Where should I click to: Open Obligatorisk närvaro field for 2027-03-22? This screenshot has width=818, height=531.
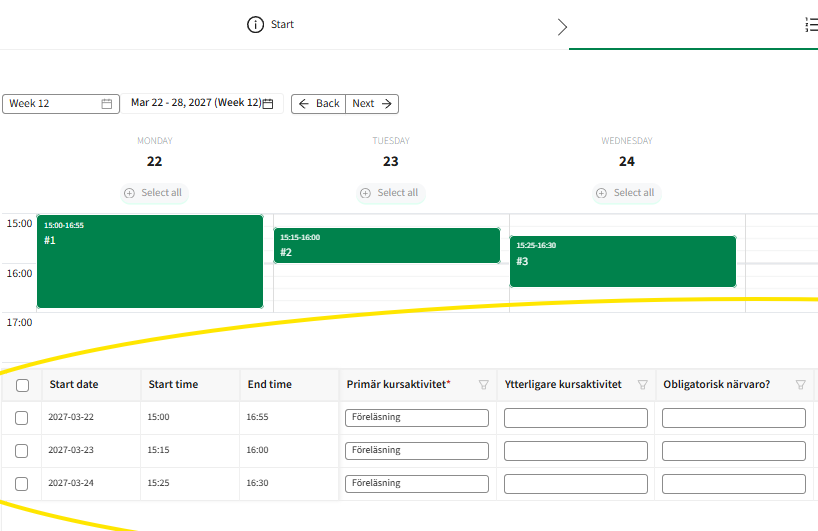click(x=734, y=418)
